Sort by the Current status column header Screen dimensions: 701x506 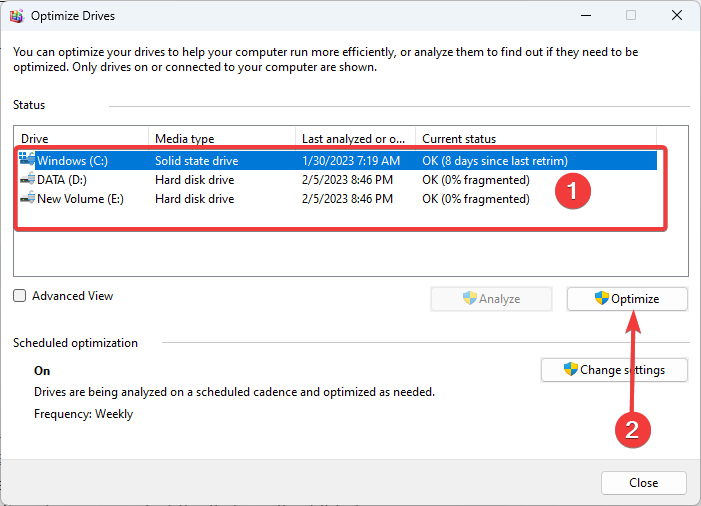pyautogui.click(x=536, y=139)
